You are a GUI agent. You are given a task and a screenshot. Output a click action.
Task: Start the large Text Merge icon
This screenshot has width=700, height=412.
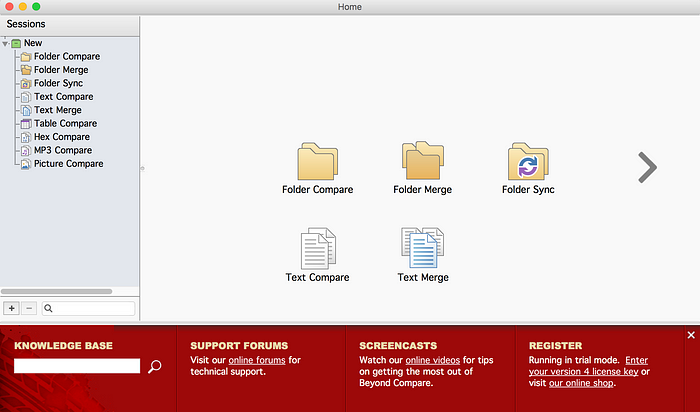coord(423,248)
